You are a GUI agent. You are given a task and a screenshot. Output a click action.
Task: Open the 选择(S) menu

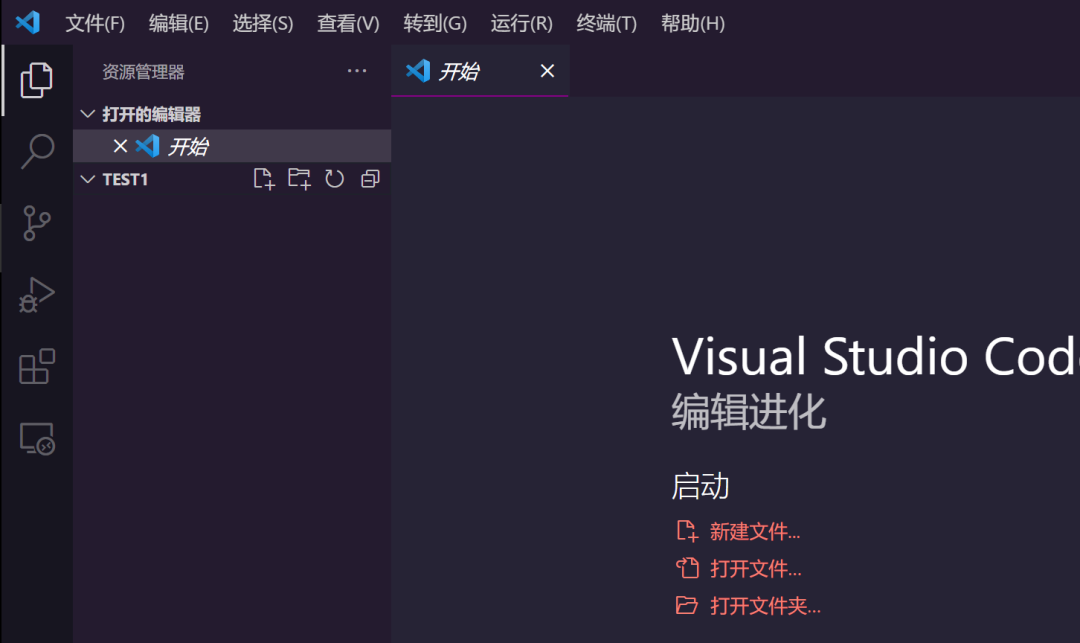262,23
